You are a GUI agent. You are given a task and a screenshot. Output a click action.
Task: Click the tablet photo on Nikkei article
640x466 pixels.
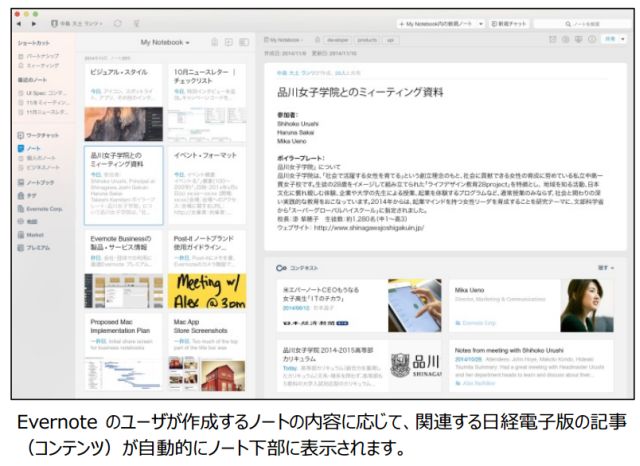(415, 305)
